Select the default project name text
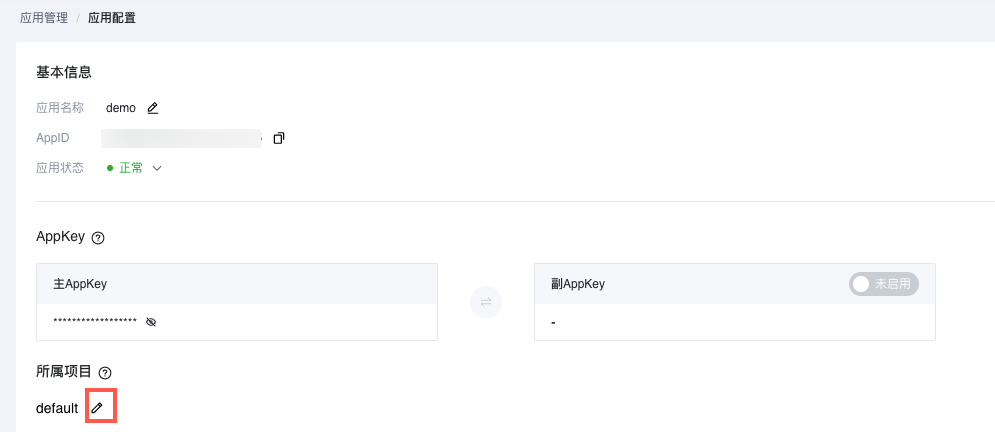Viewport: 995px width, 432px height. coord(57,409)
